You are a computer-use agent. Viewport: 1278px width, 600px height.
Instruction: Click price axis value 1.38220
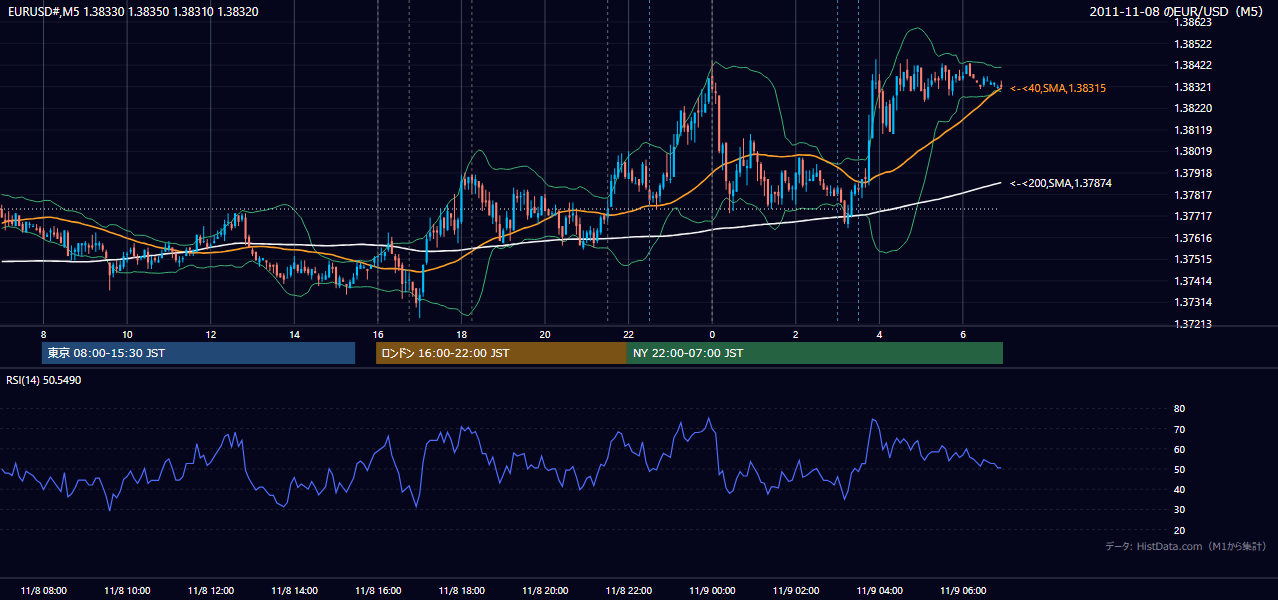1192,108
